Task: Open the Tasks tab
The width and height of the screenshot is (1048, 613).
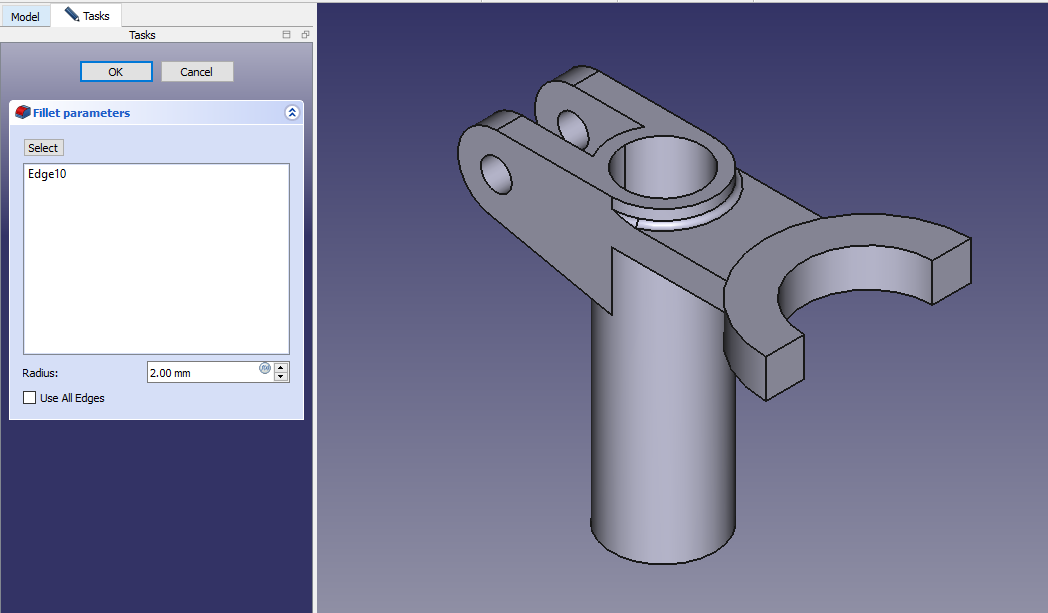Action: coord(87,15)
